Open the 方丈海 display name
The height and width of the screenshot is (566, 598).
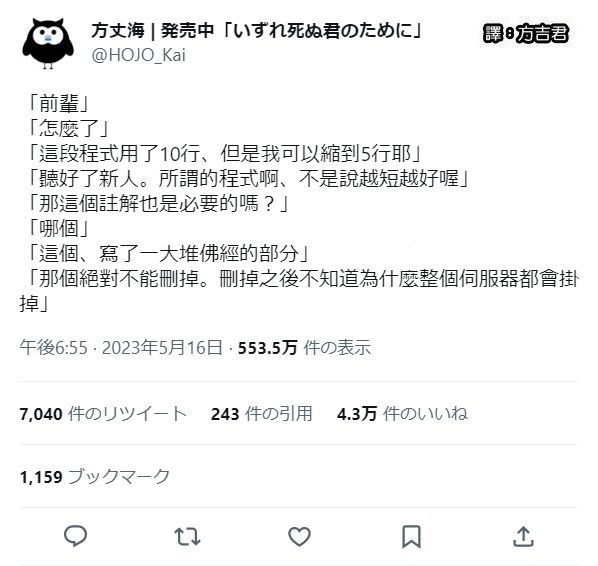click(118, 31)
